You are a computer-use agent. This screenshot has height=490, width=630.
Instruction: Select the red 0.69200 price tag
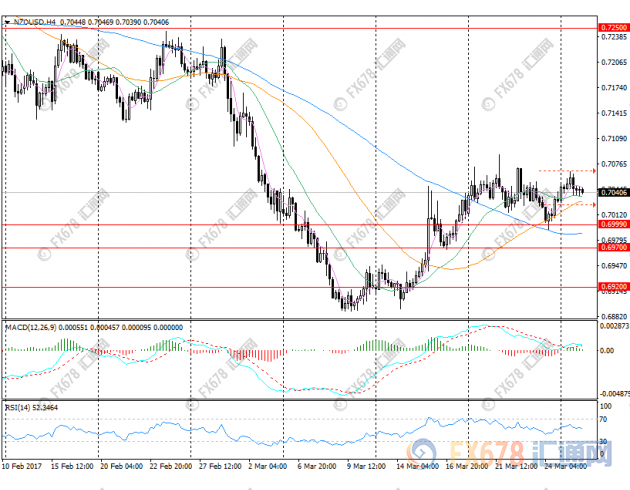coord(611,286)
